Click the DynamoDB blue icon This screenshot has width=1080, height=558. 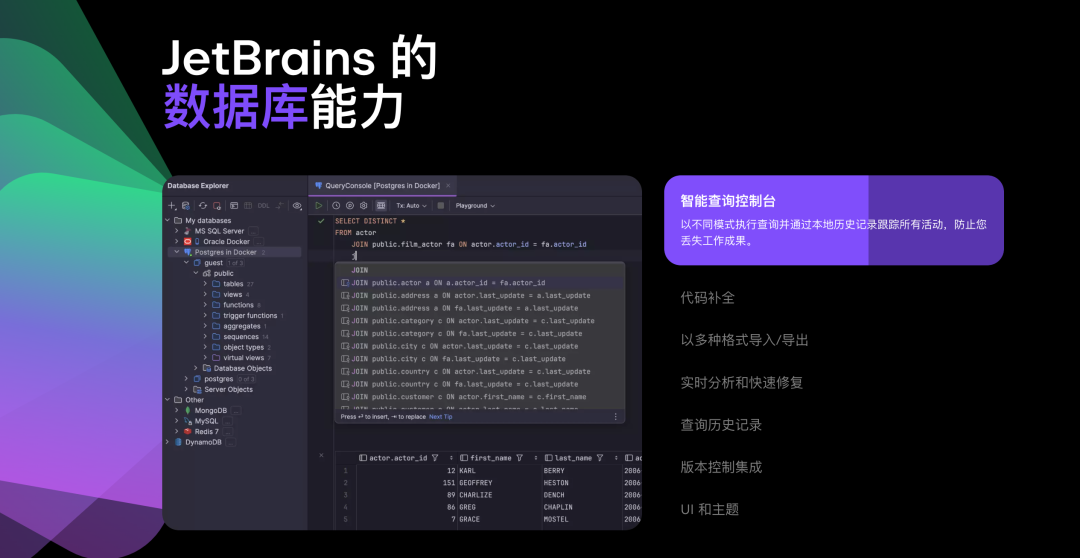[x=178, y=442]
